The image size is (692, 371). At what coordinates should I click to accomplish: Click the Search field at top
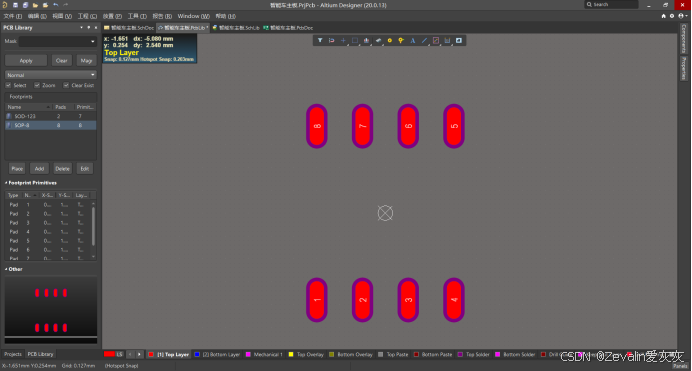(611, 4)
